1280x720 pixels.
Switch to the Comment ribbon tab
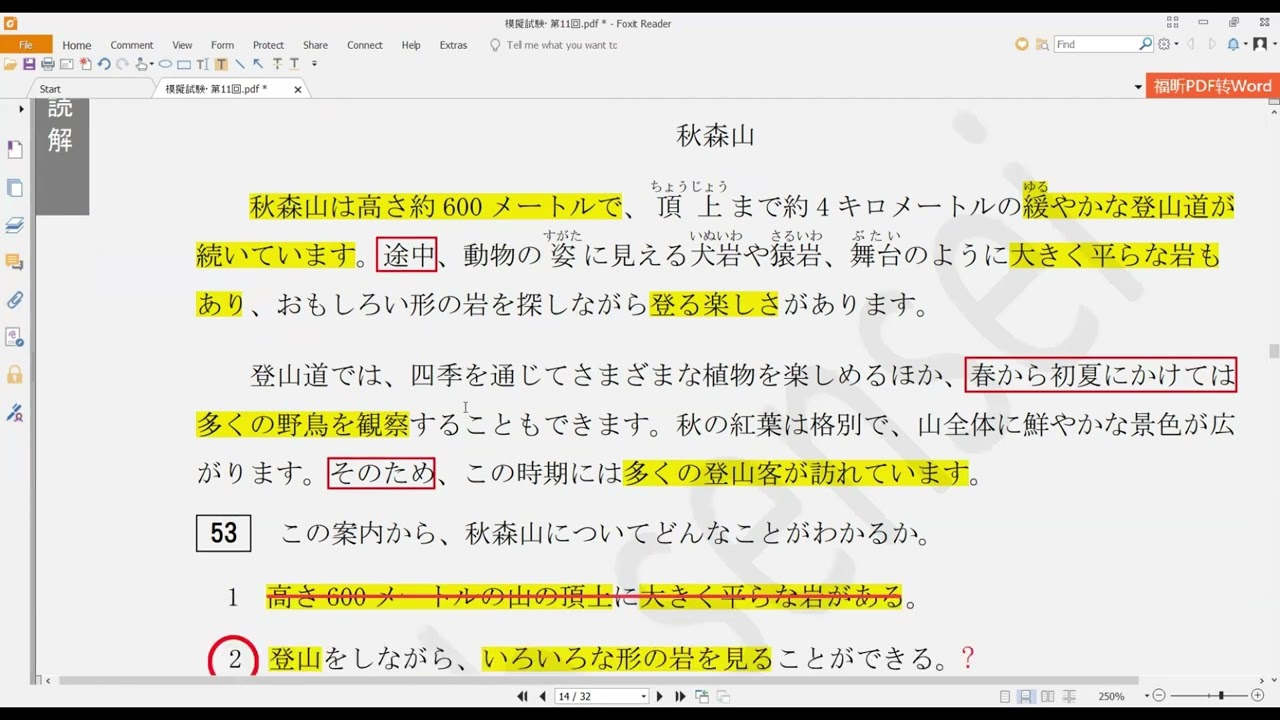(132, 45)
